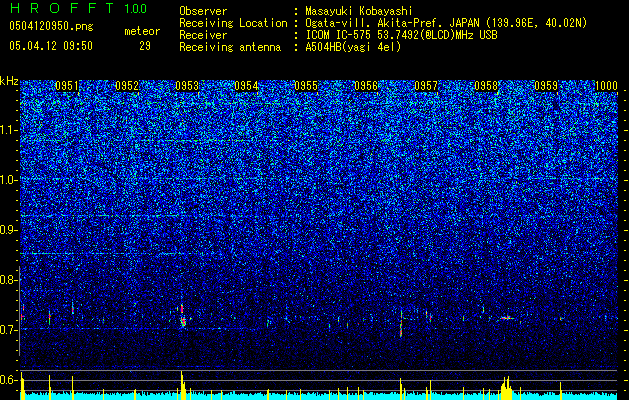Click the 0959 time marker
The height and width of the screenshot is (400, 629).
(546, 86)
